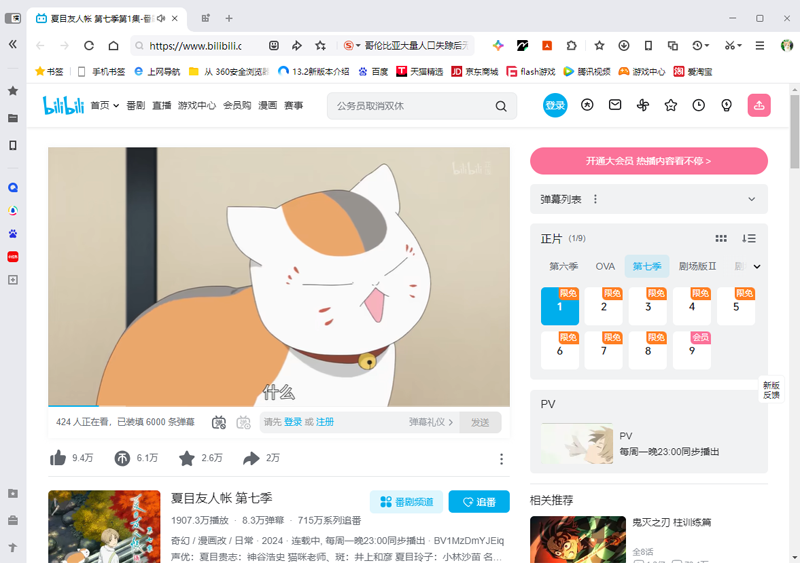Select the 剧场版Ⅱ tab
This screenshot has width=800, height=563.
pos(697,266)
